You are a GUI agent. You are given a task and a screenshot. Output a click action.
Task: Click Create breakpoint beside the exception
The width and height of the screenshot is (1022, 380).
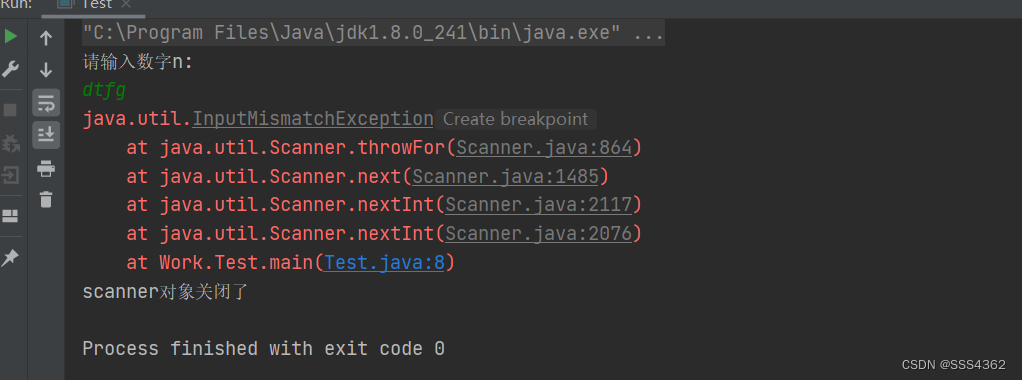pyautogui.click(x=515, y=119)
